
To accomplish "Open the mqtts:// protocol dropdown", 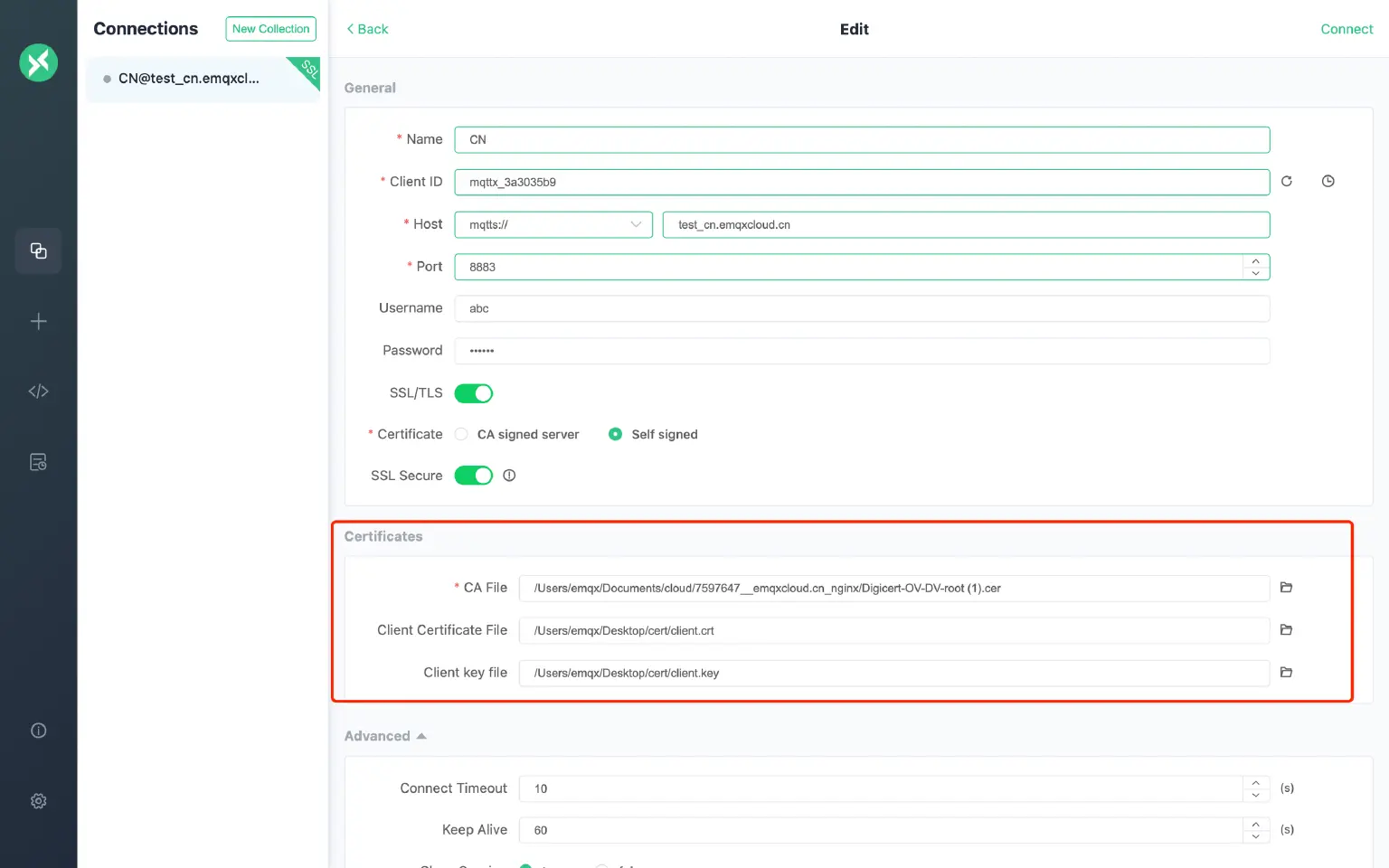I will (553, 225).
